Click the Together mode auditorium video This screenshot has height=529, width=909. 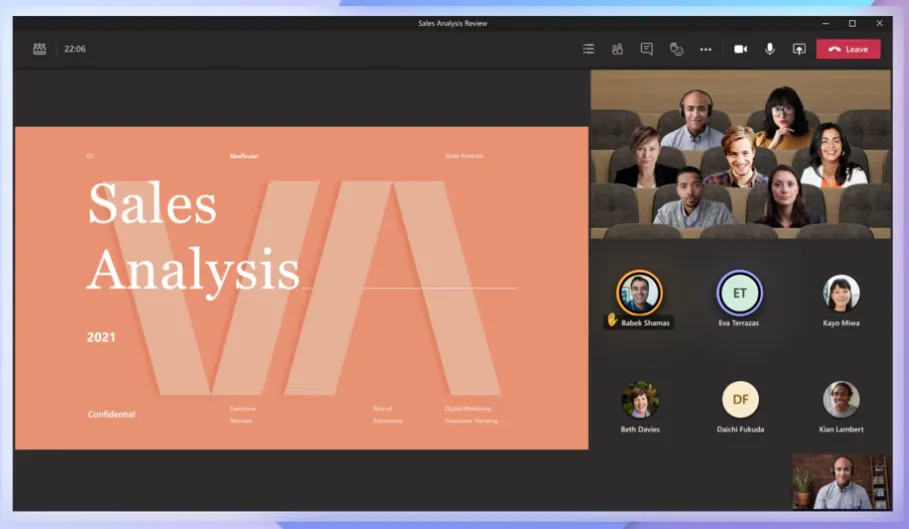point(740,154)
